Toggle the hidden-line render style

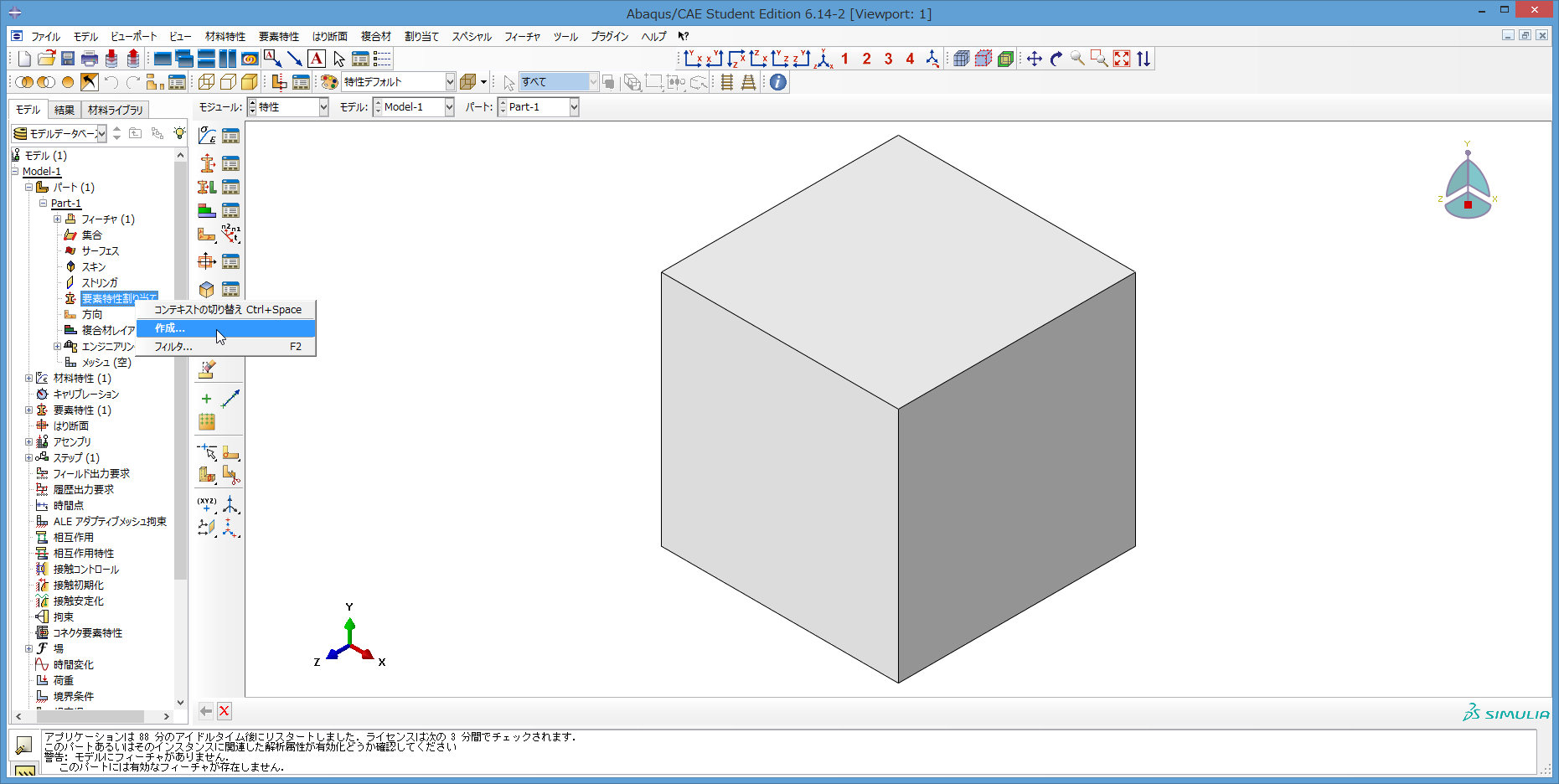228,82
